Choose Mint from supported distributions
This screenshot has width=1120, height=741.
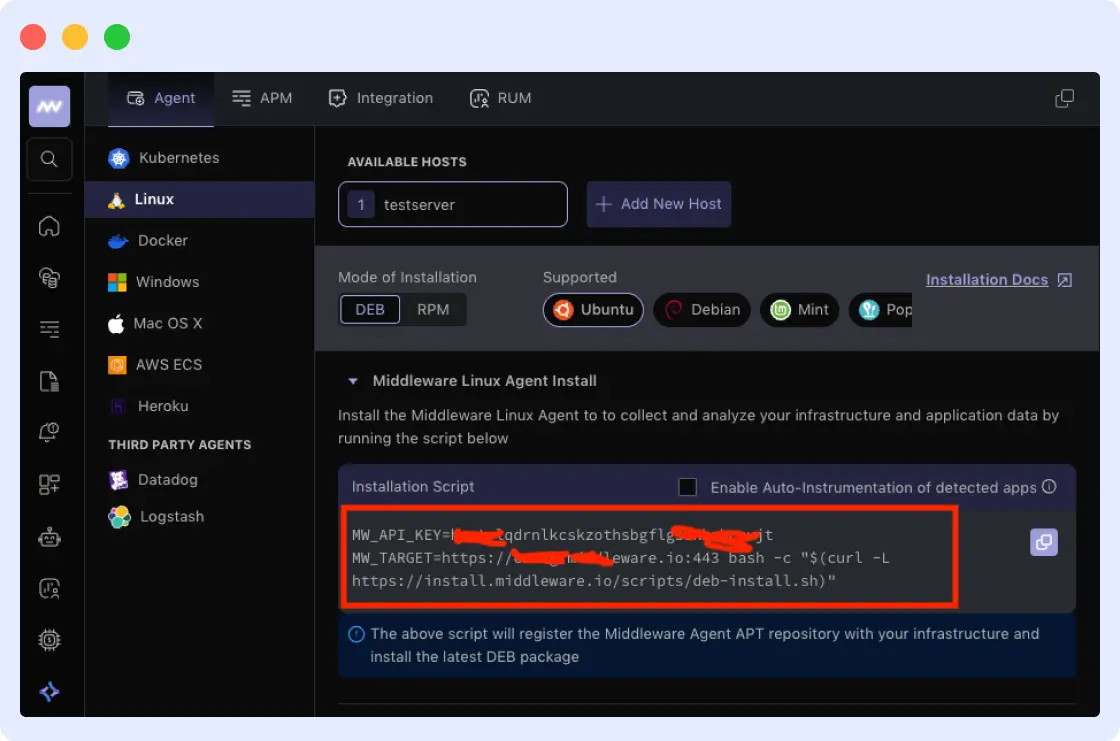point(799,310)
